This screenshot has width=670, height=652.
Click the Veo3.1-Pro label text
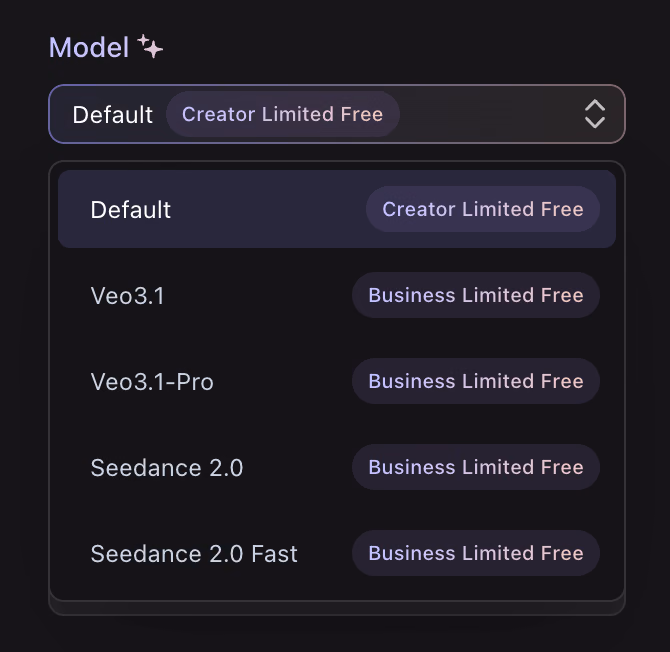tap(152, 382)
